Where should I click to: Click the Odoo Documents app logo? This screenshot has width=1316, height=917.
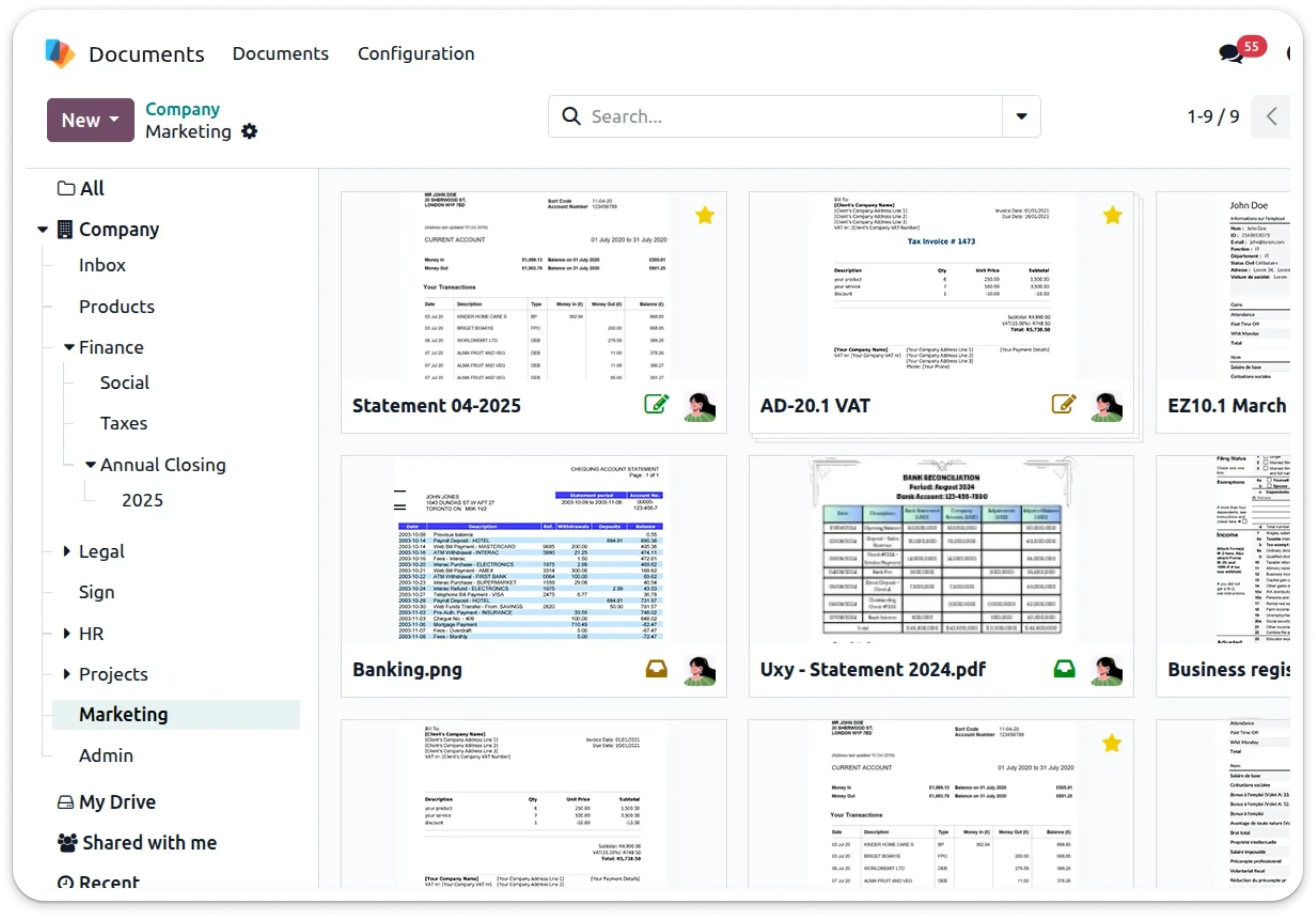coord(60,53)
